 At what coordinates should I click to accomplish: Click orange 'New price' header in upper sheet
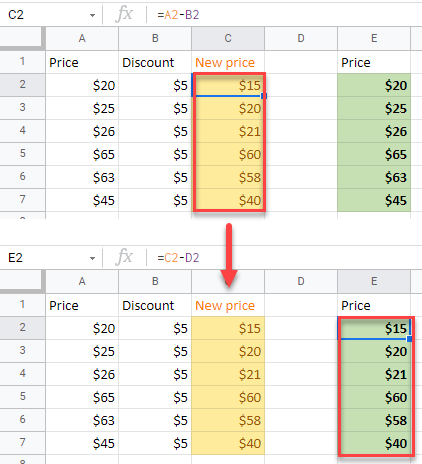point(228,62)
